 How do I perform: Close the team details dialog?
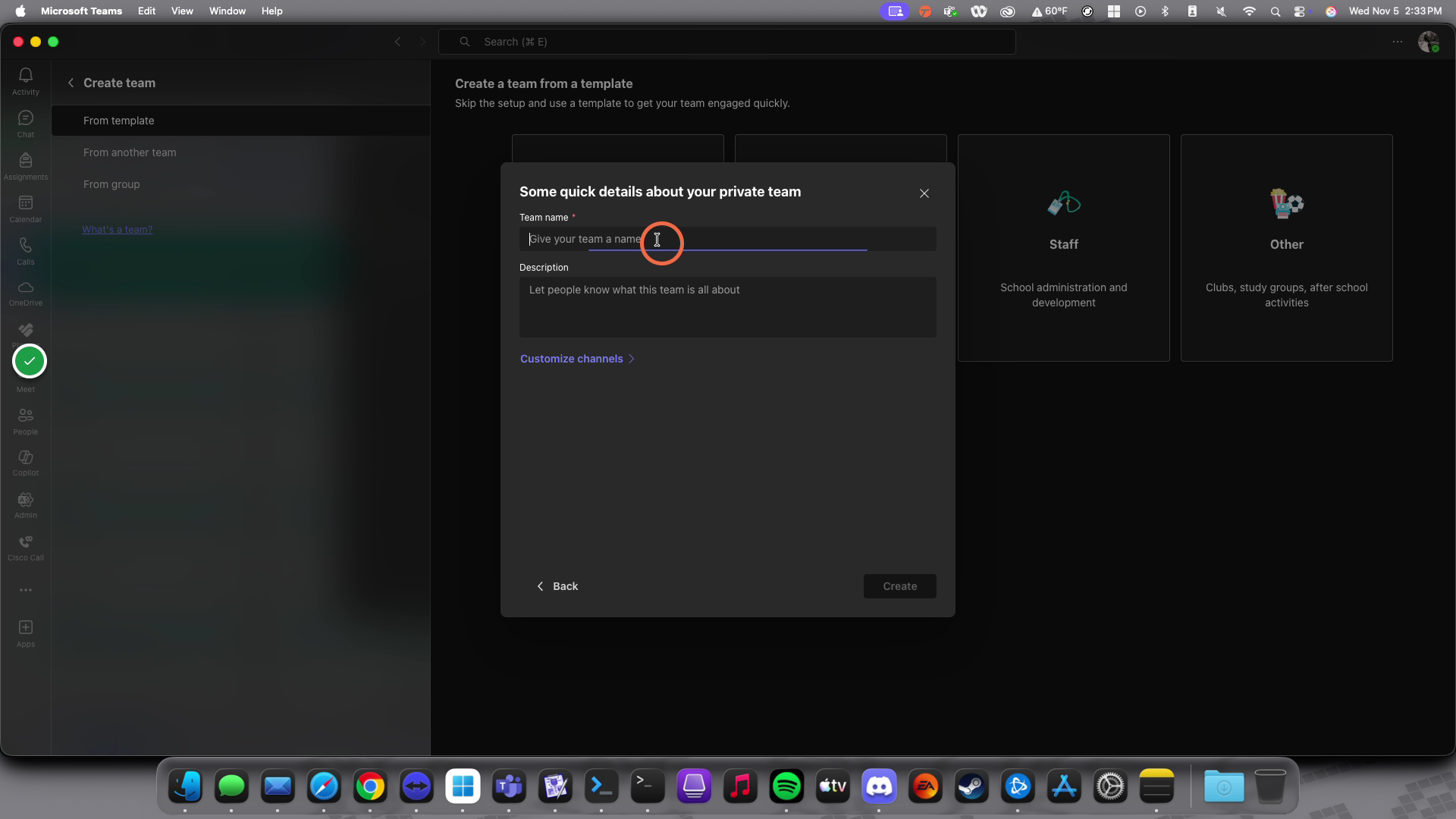click(x=924, y=193)
